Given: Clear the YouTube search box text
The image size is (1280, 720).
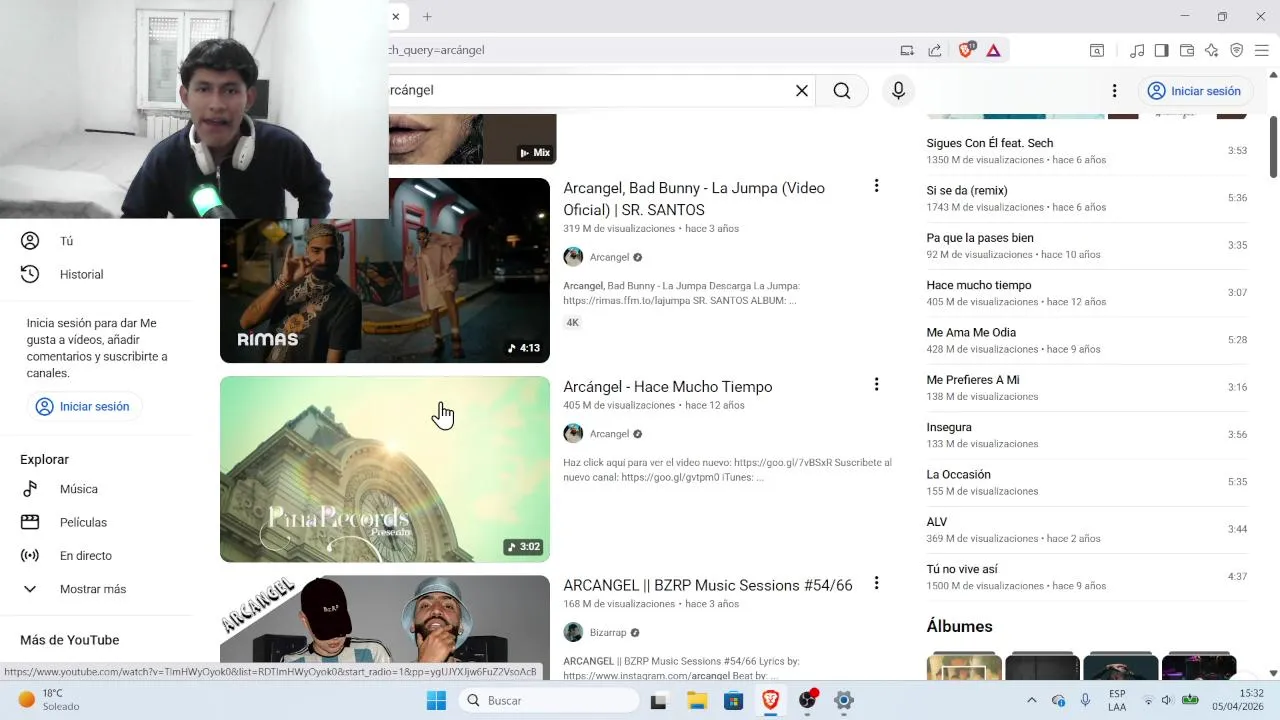Looking at the screenshot, I should (x=801, y=91).
